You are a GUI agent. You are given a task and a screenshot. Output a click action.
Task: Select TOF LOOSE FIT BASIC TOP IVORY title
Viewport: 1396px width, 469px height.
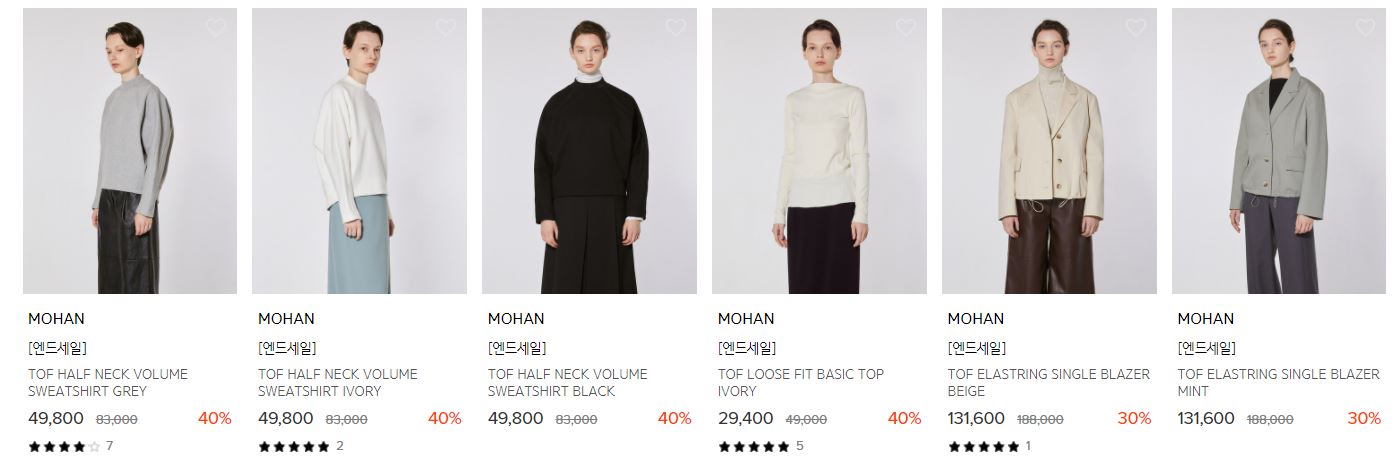[x=801, y=383]
